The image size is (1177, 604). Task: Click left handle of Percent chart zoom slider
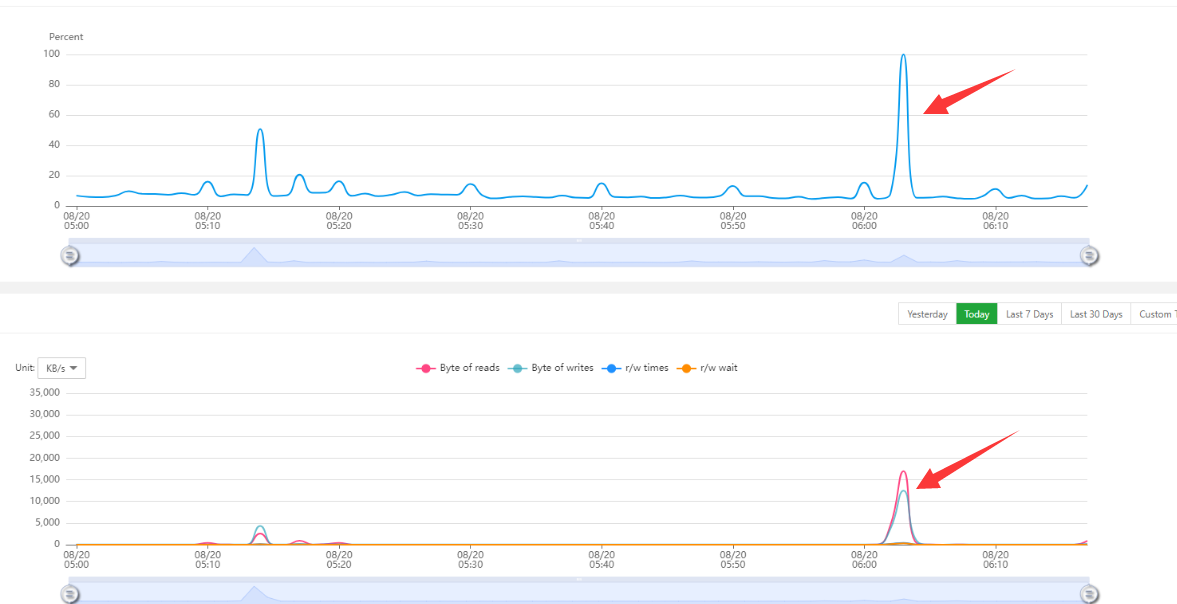[70, 256]
